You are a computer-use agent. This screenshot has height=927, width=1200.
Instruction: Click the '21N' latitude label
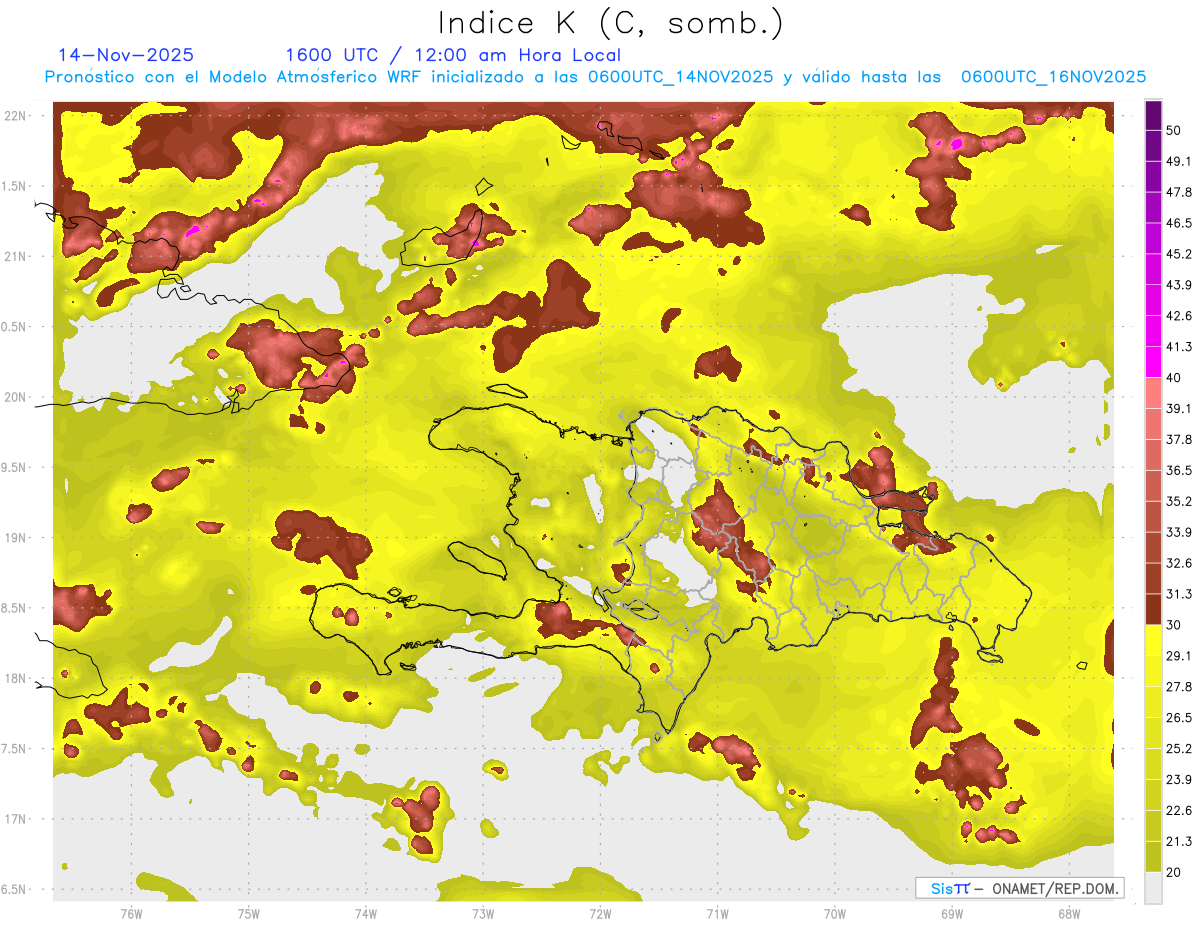(x=16, y=256)
